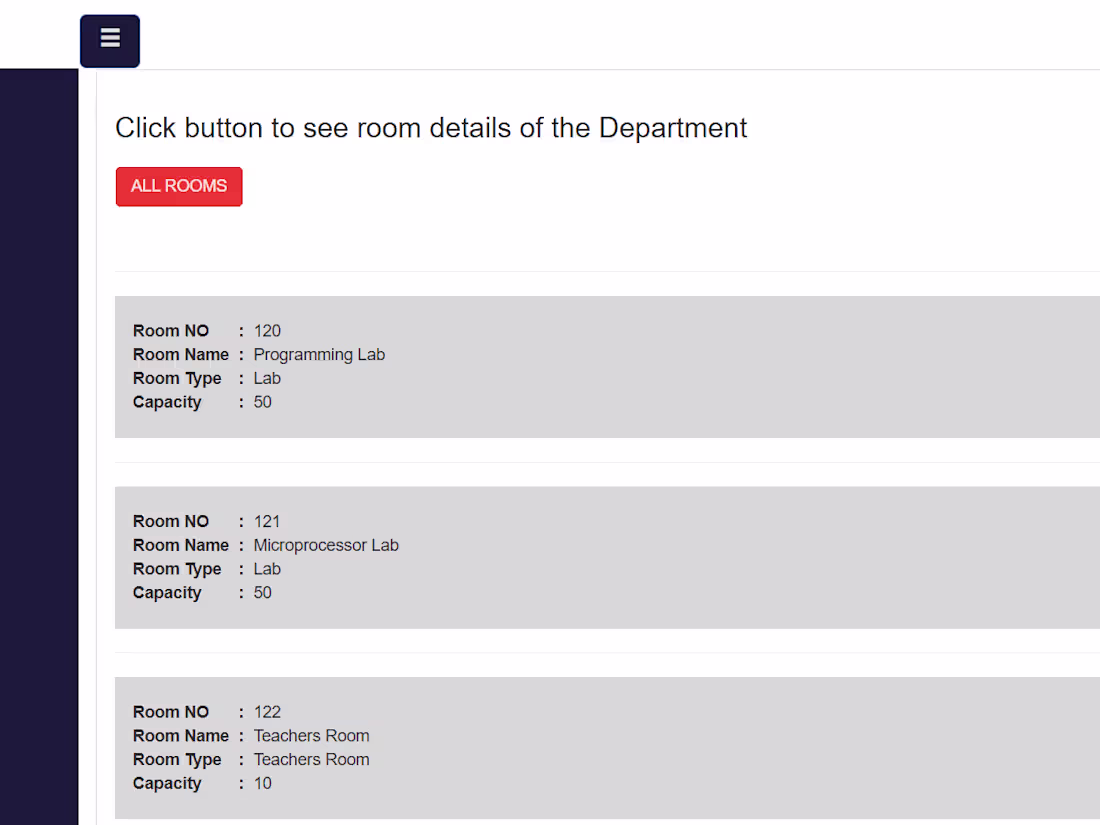Select room number 121 value
Screen dimensions: 1100x825
(x=267, y=521)
